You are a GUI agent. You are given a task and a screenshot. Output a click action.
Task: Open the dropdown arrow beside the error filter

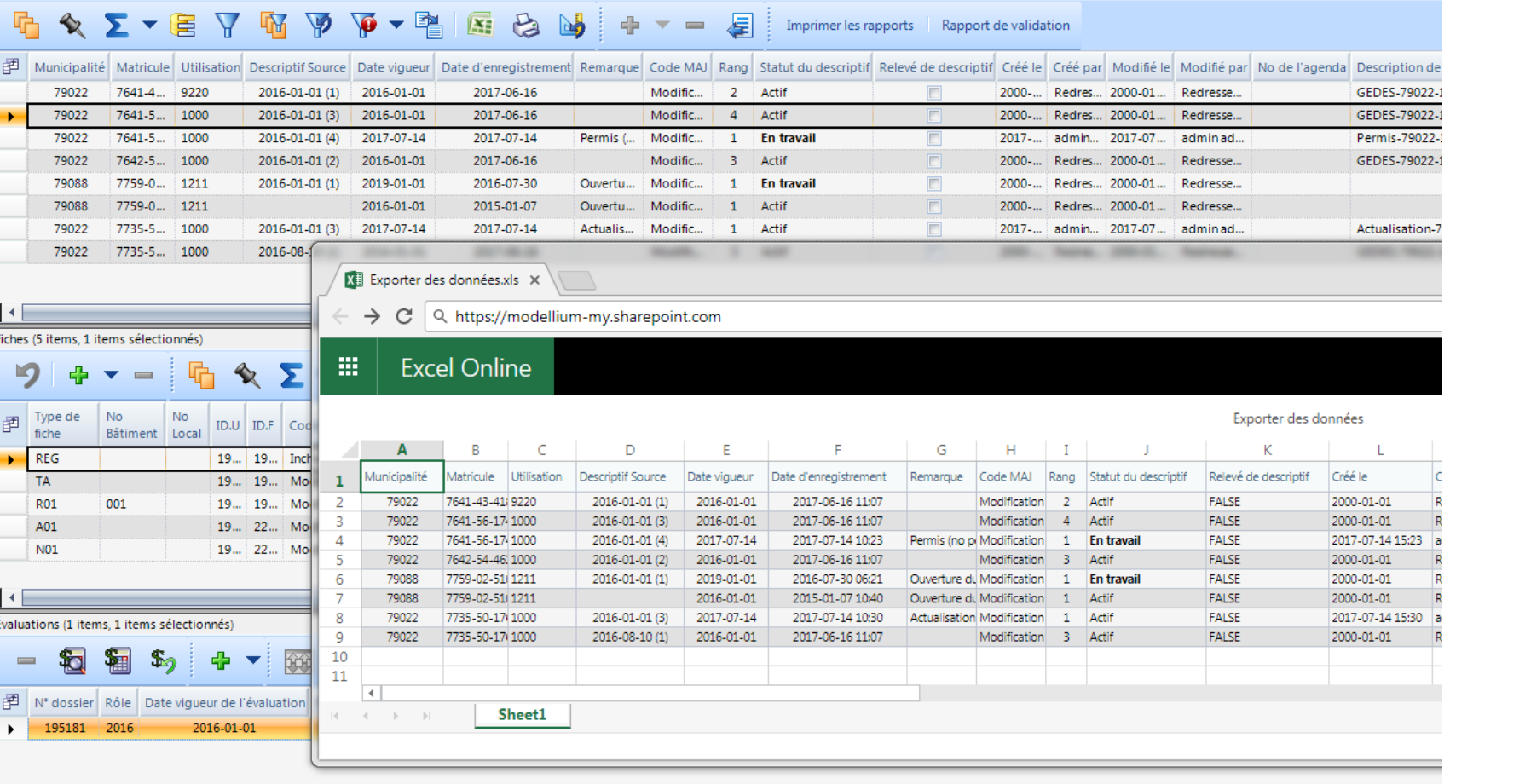396,25
